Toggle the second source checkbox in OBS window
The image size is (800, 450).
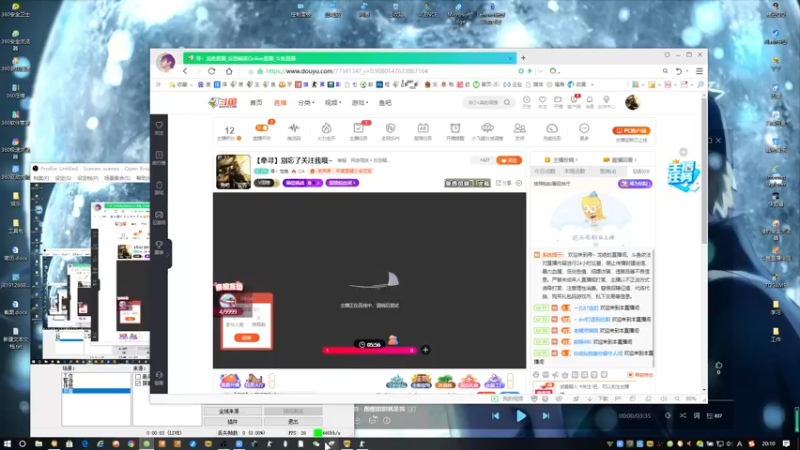(138, 383)
